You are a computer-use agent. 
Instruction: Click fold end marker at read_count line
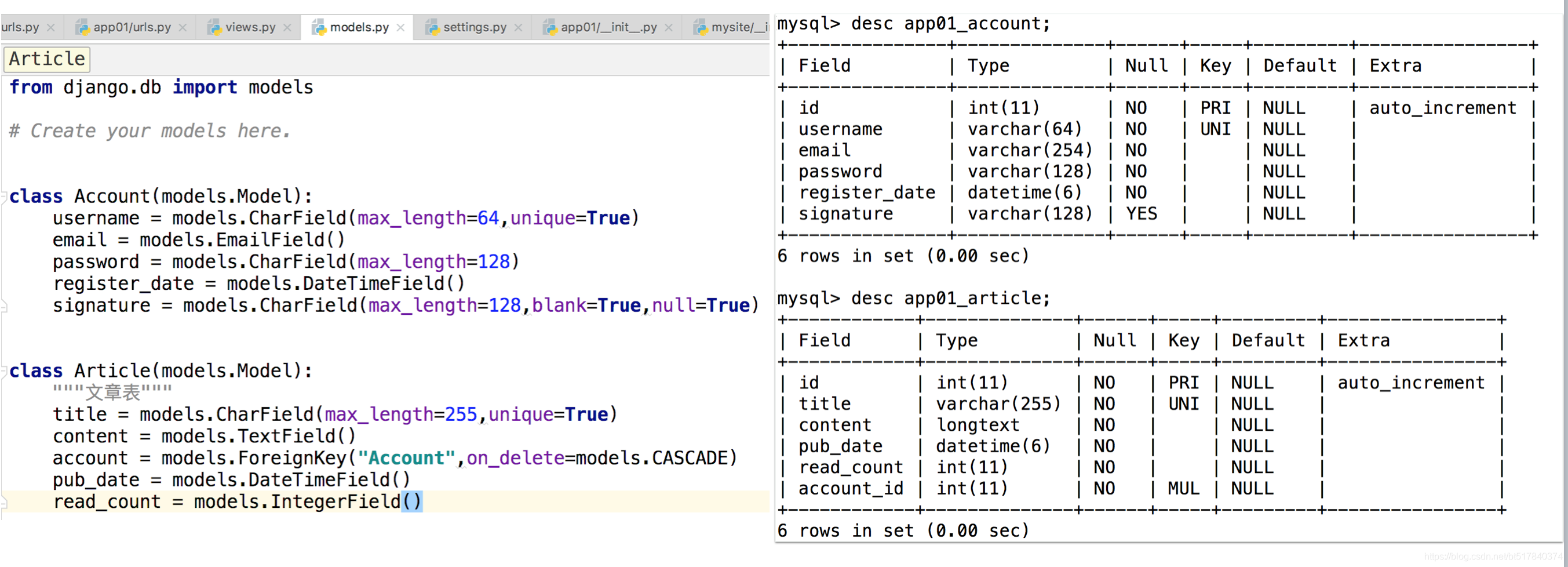click(3, 503)
